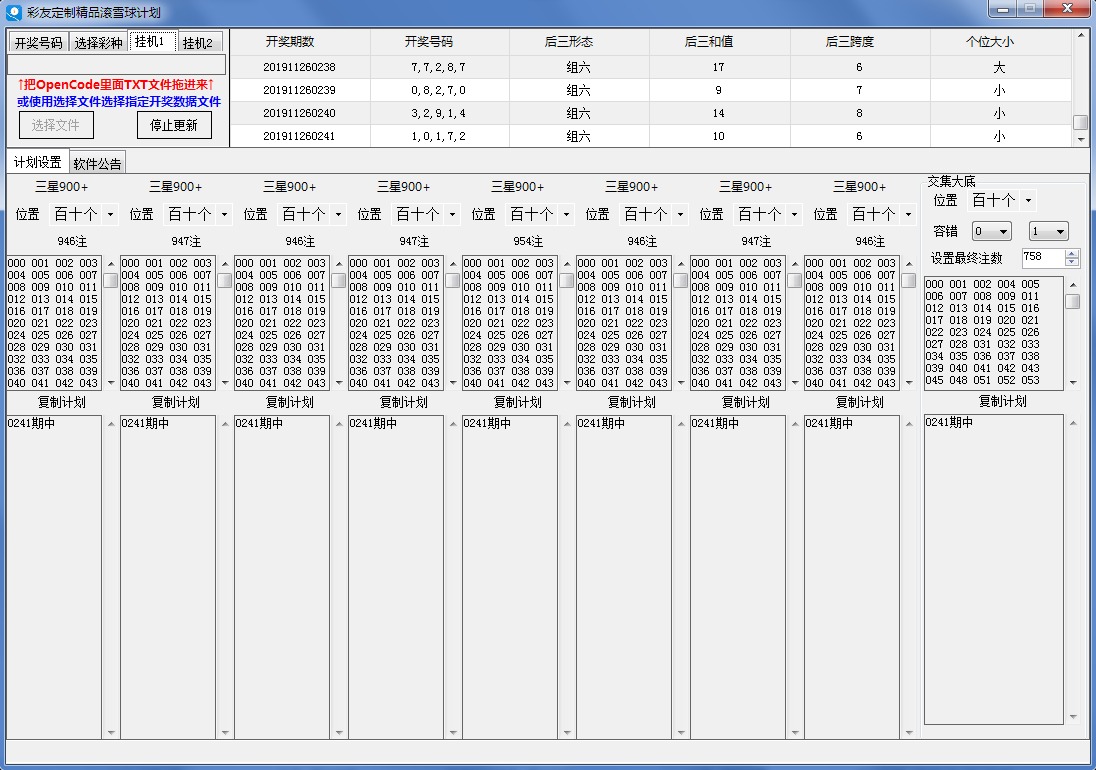Screen dimensions: 1096x770
Task: Switch to the 软件公告 tab
Action: point(97,164)
